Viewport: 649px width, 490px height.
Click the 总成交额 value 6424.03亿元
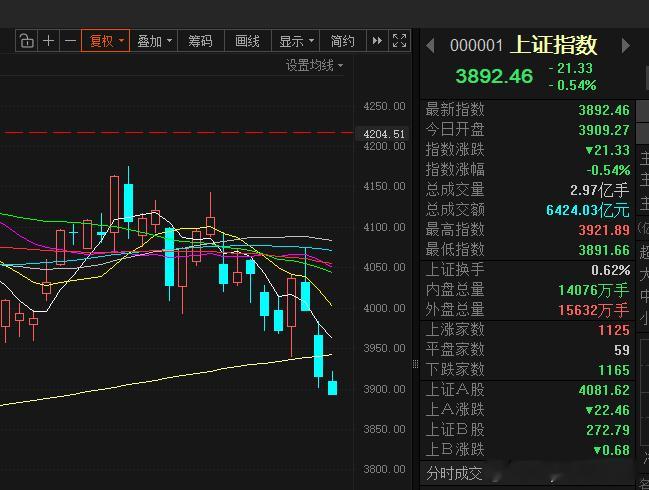click(588, 210)
